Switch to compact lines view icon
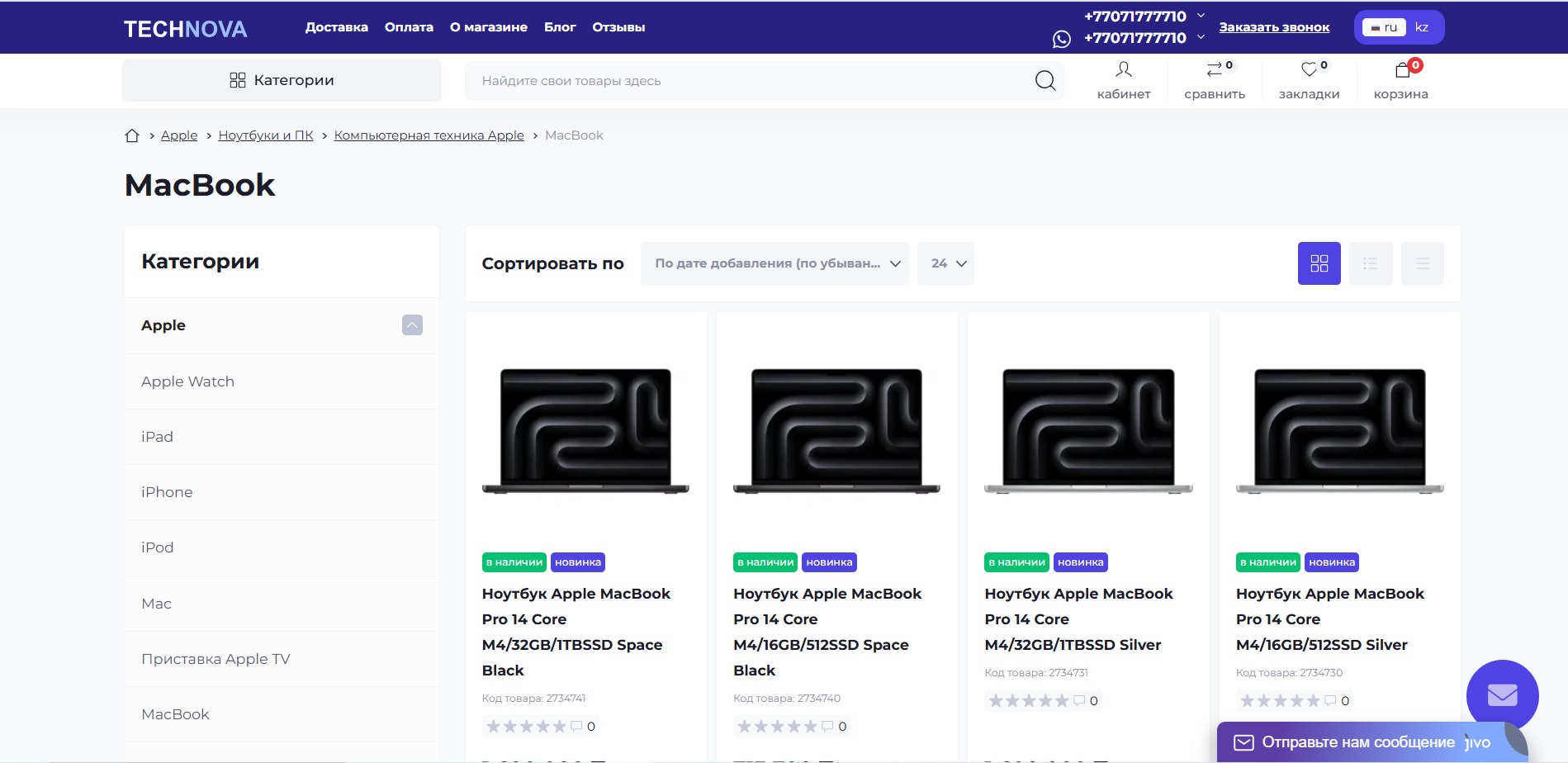The image size is (1568, 763). pyautogui.click(x=1423, y=263)
